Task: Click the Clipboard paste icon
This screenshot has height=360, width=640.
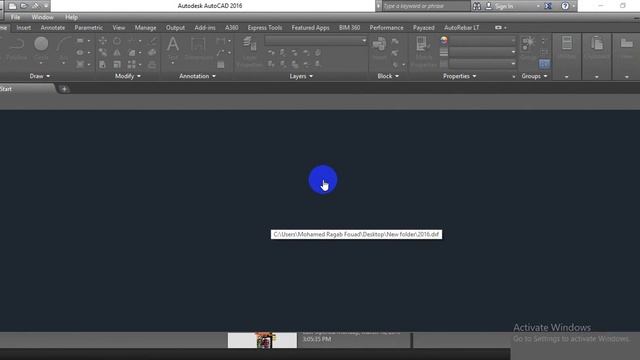Action: coord(597,43)
